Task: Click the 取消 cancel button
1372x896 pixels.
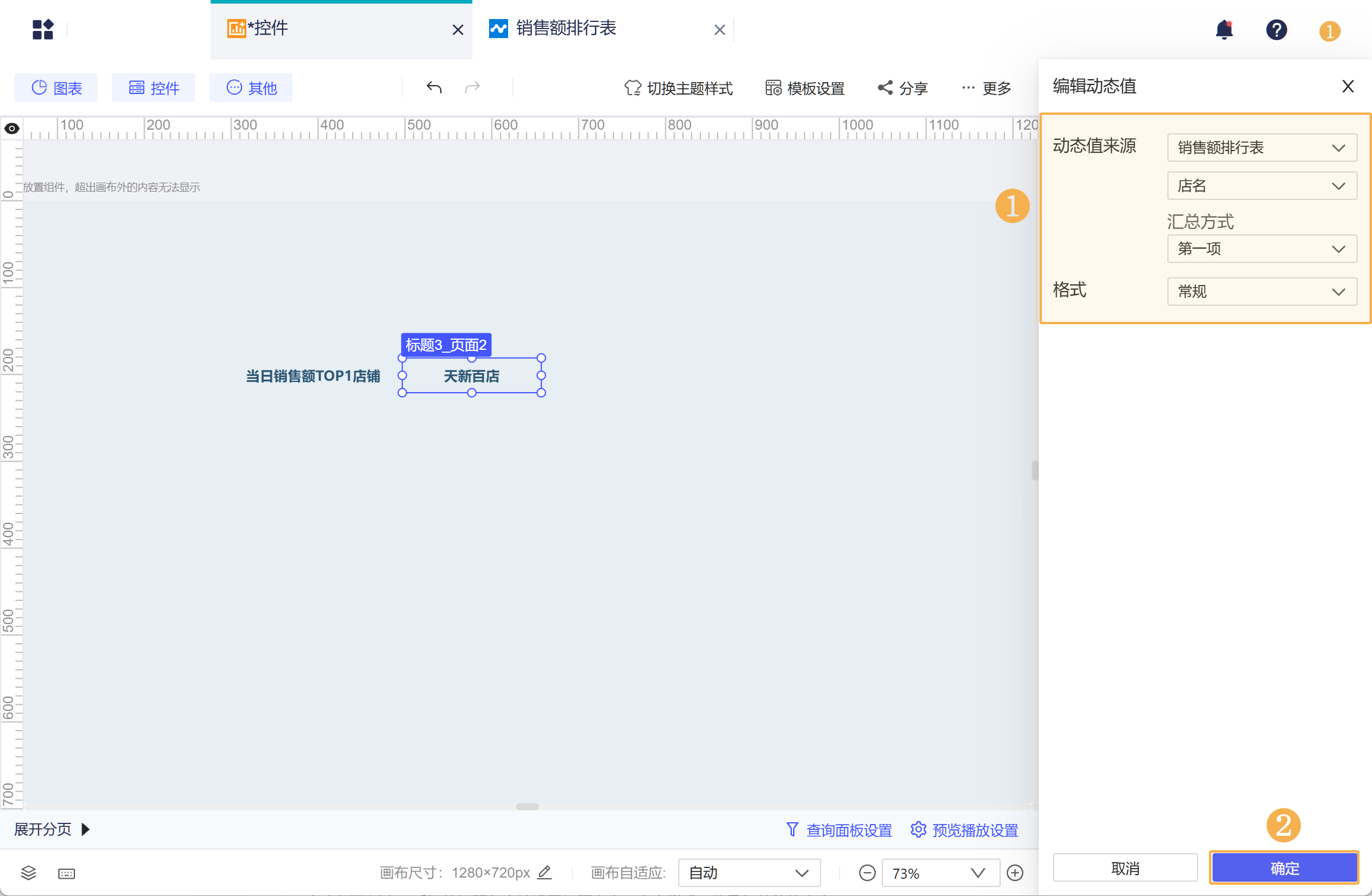Action: (1126, 867)
